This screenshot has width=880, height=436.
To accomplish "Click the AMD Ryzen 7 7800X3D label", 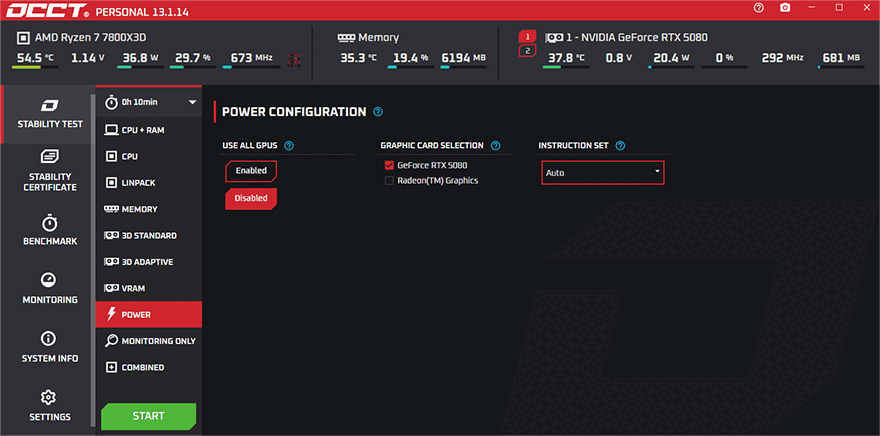I will [x=91, y=38].
